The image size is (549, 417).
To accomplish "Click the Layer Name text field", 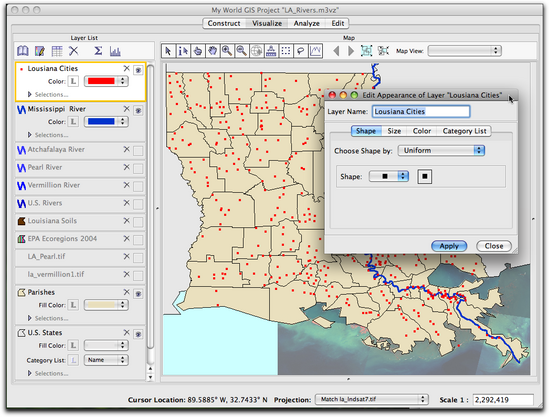I will click(x=421, y=112).
